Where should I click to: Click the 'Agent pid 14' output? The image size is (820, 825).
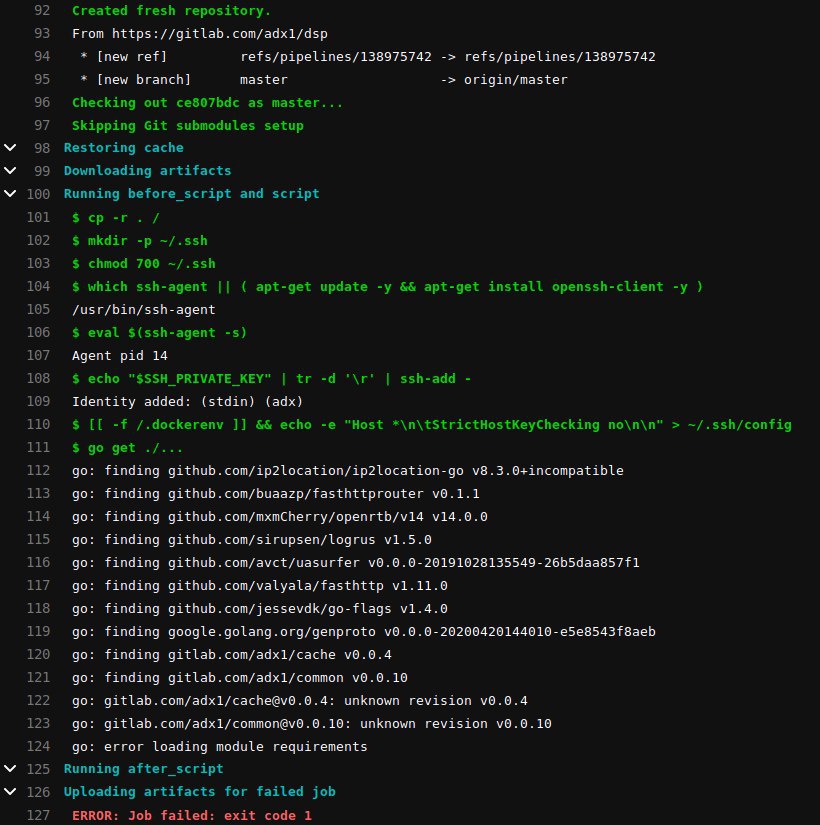pos(119,356)
